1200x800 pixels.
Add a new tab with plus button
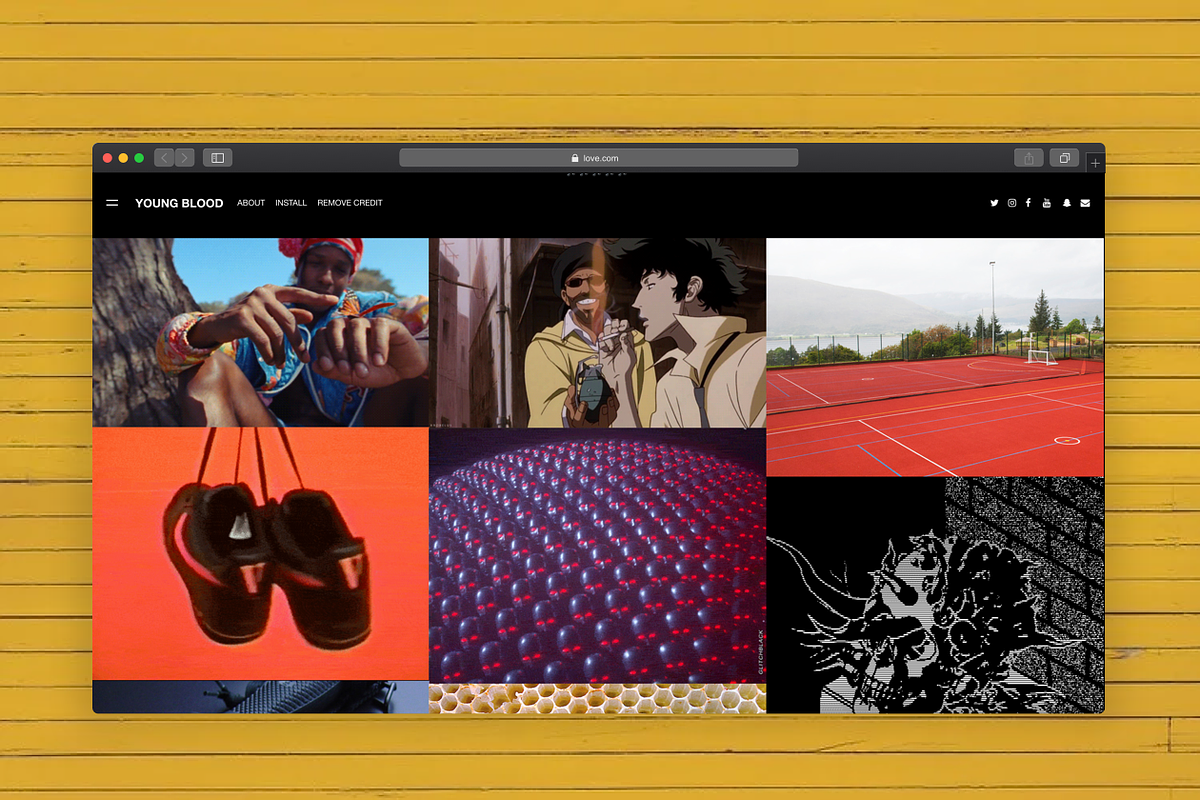pyautogui.click(x=1096, y=163)
